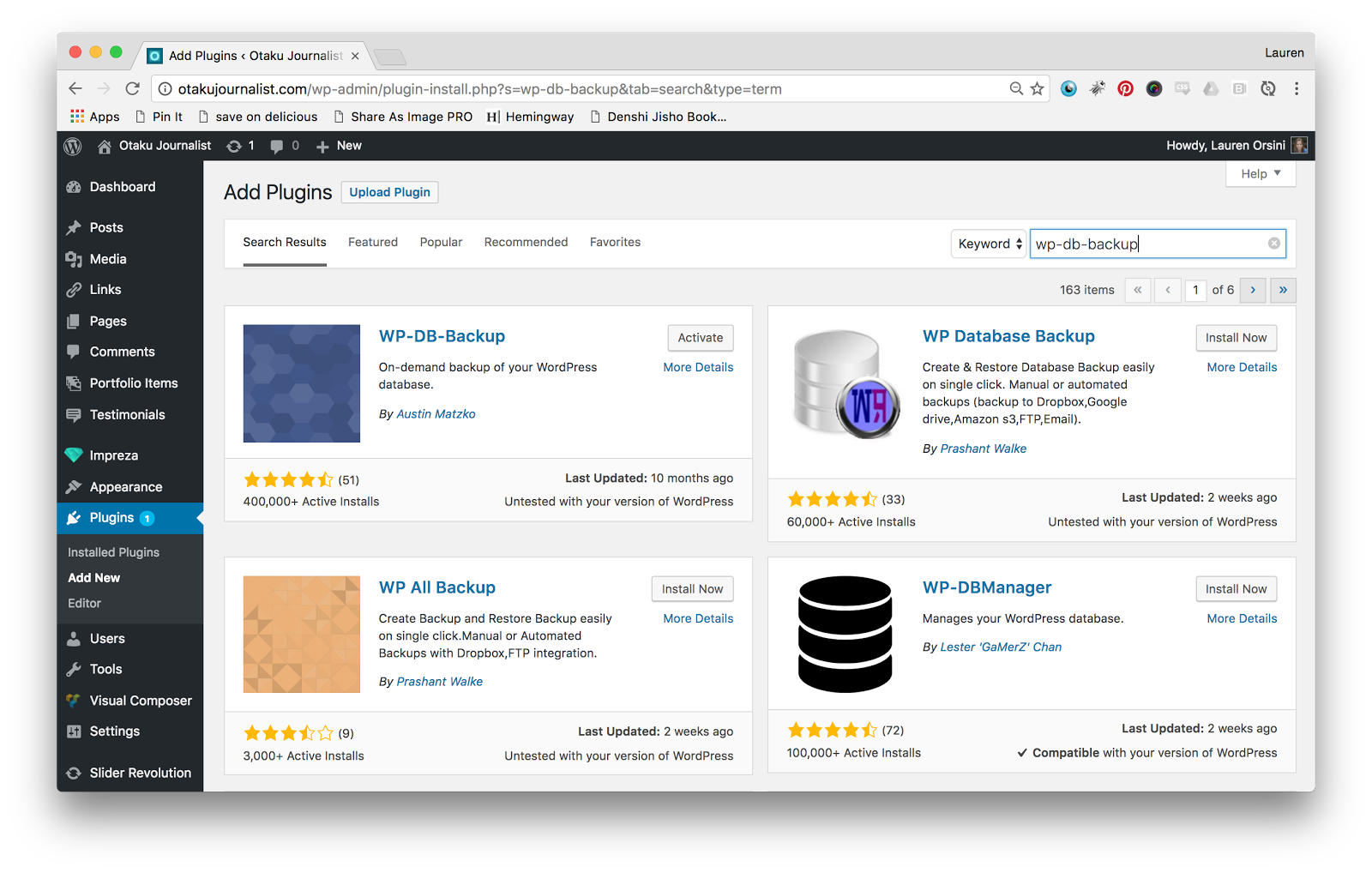This screenshot has width=1372, height=873.
Task: Click the WordPress logo in admin bar
Action: [x=73, y=147]
